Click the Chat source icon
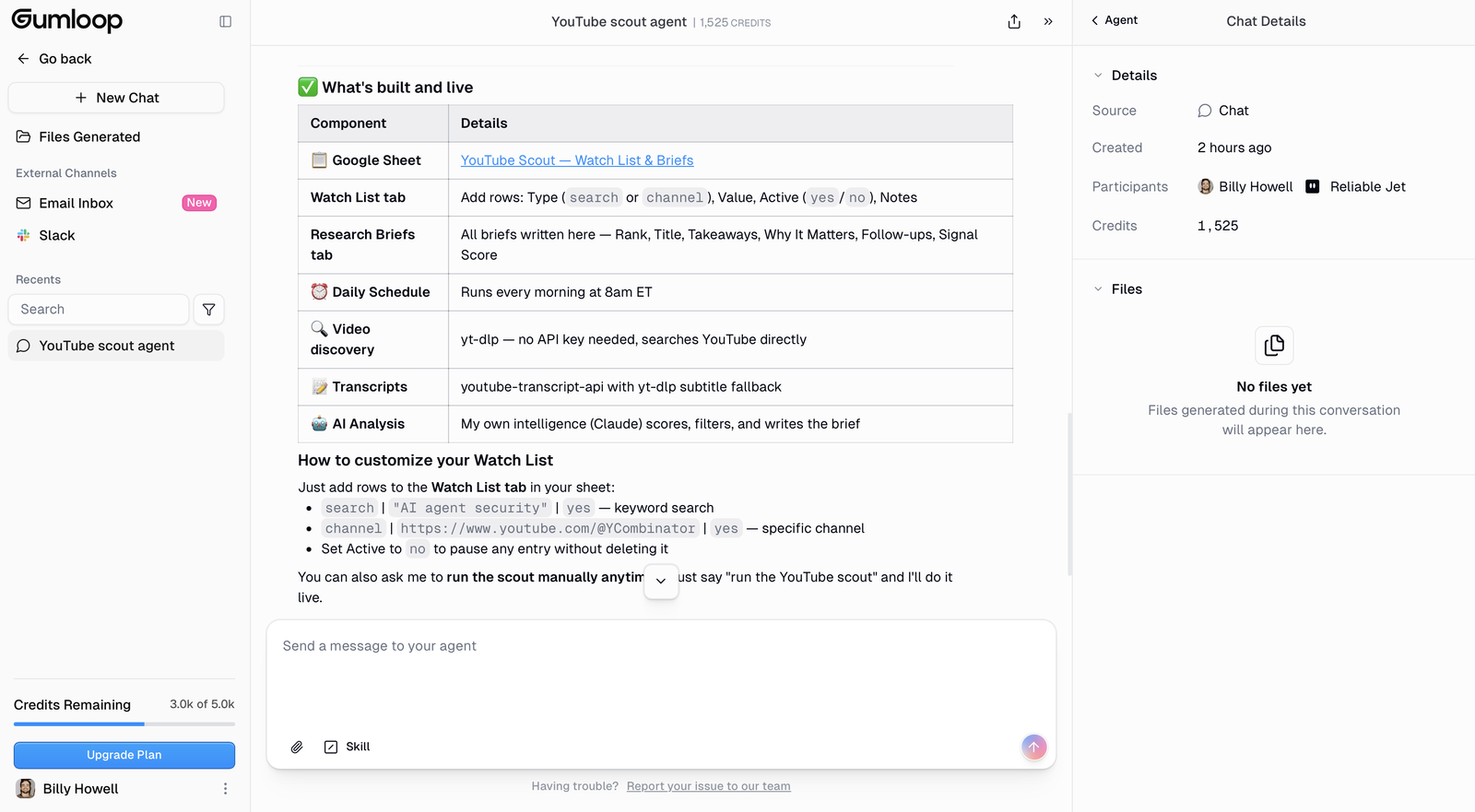Image resolution: width=1475 pixels, height=812 pixels. 1204,111
